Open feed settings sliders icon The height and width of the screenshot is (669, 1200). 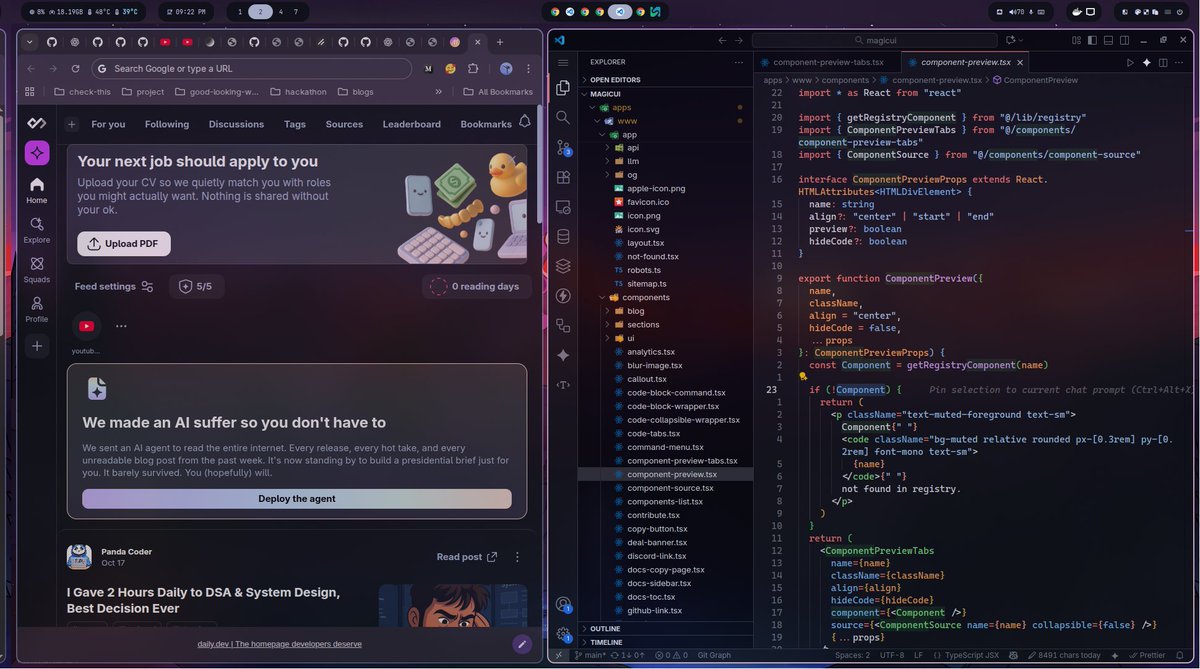pos(147,286)
